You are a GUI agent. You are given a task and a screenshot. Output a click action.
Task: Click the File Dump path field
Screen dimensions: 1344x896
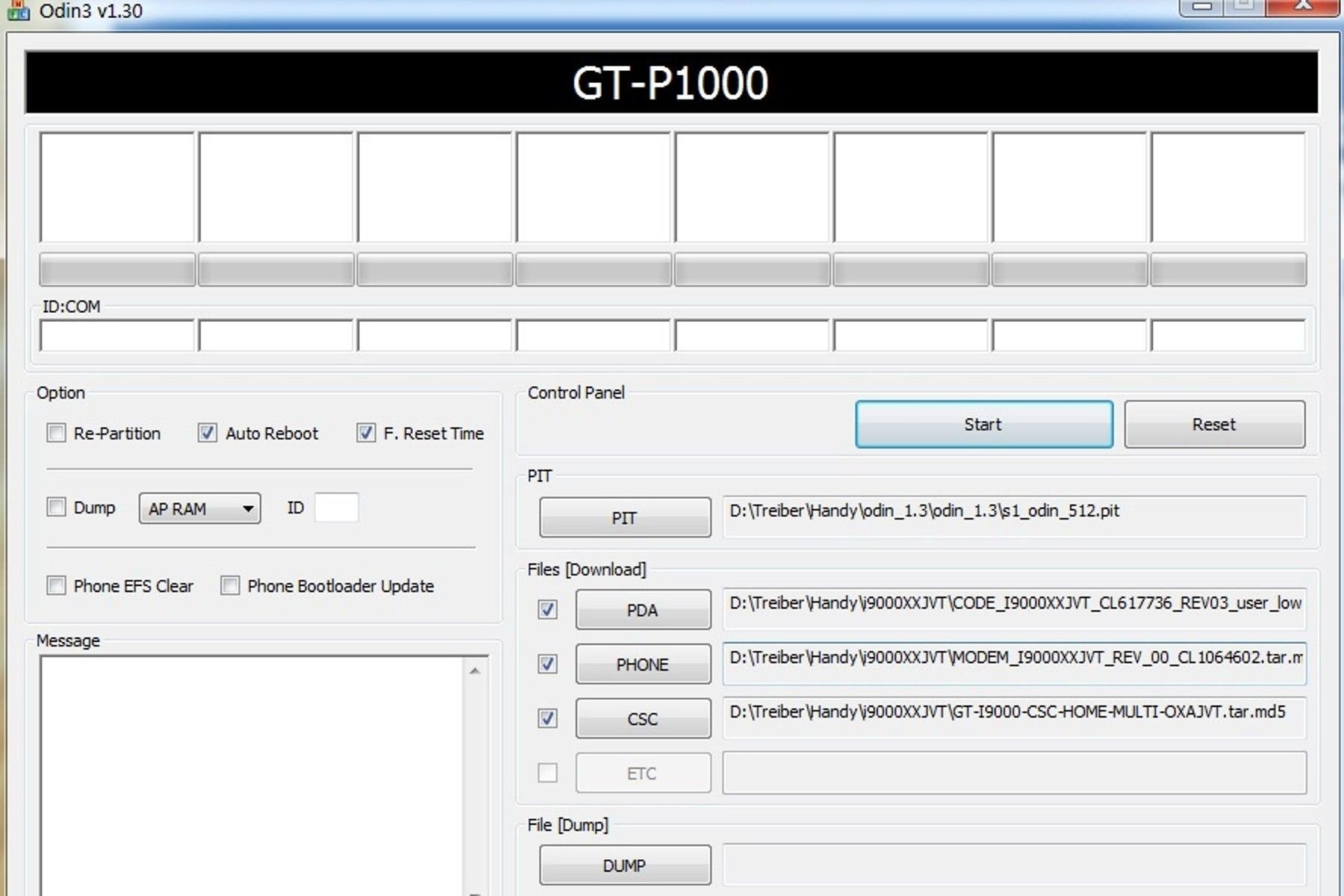pyautogui.click(x=1015, y=865)
